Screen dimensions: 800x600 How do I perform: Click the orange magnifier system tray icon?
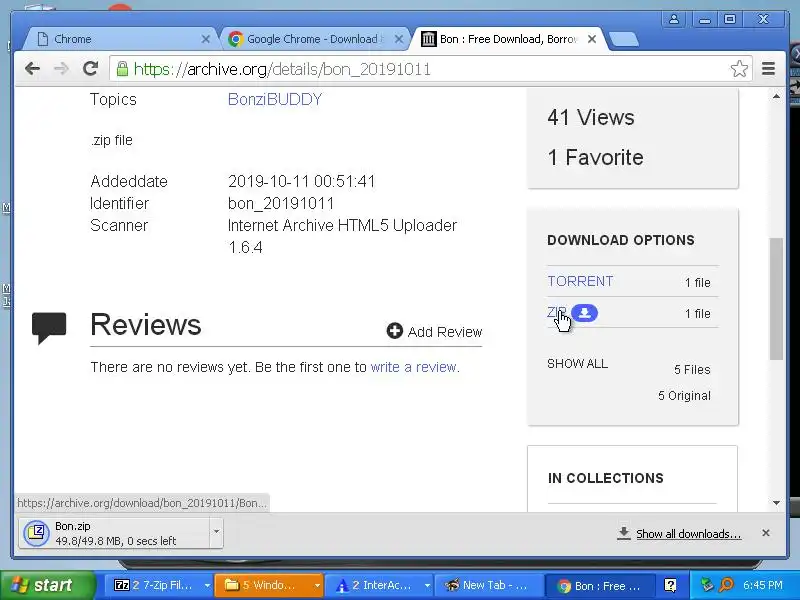(726, 585)
